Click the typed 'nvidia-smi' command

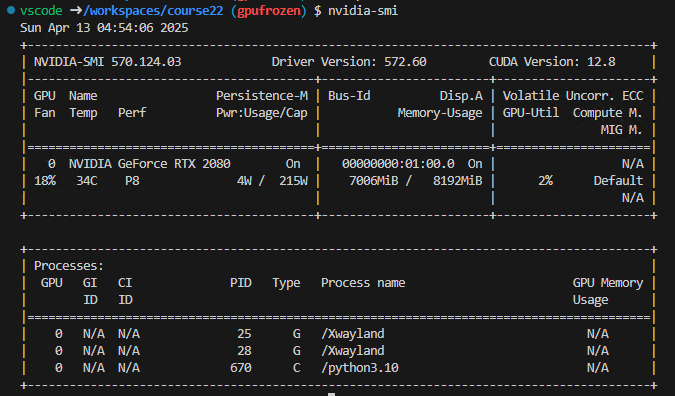point(363,10)
